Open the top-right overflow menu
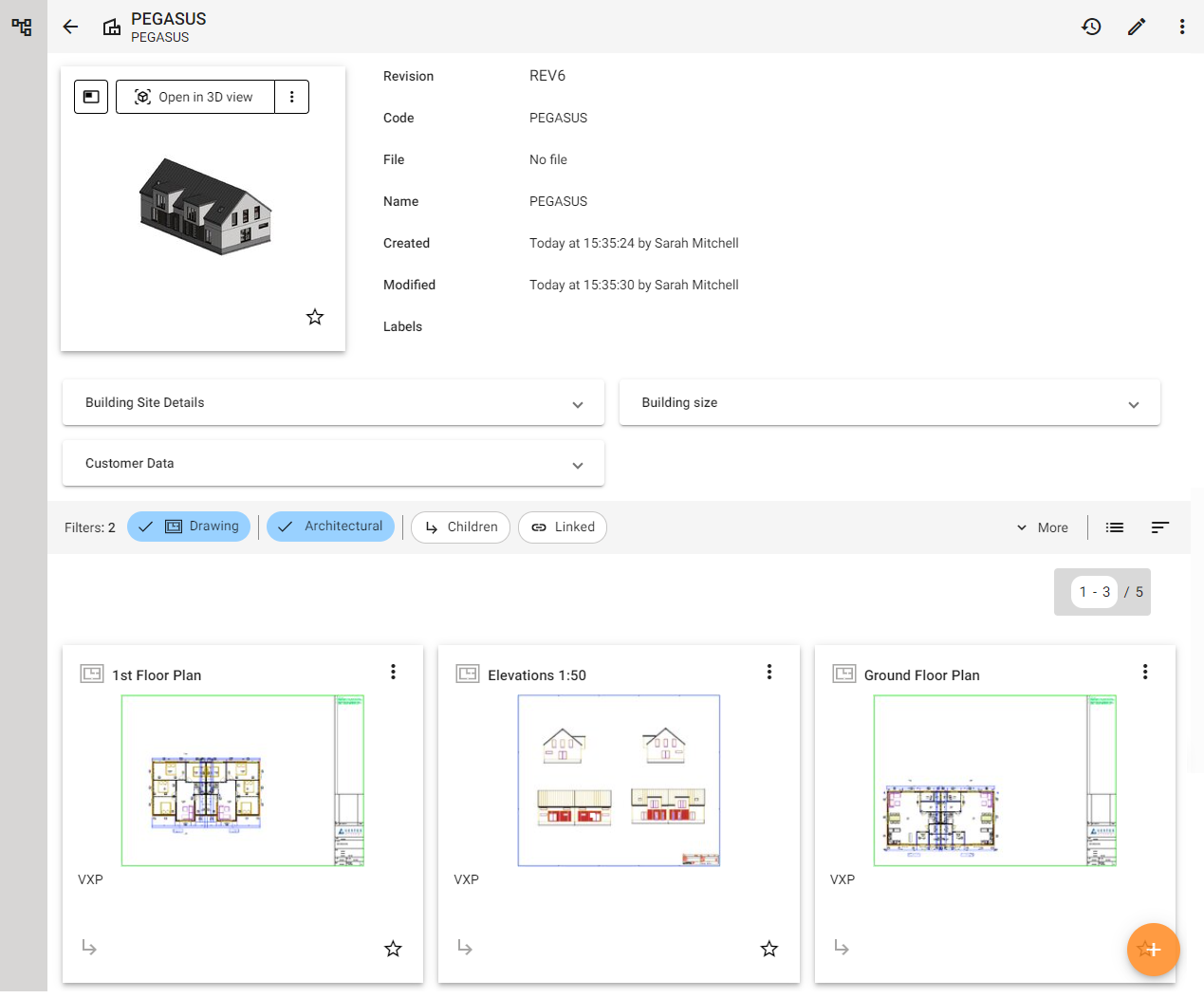This screenshot has height=998, width=1204. [1181, 27]
